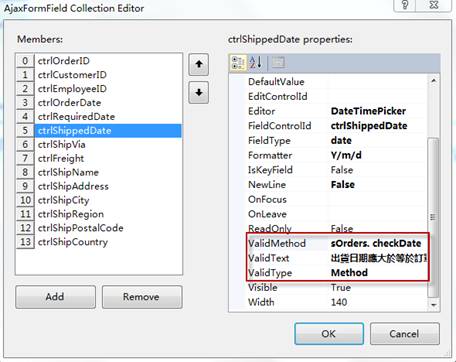Click the property grid scrollbar thumb
Screen dimensions: 456x362
[x=433, y=217]
